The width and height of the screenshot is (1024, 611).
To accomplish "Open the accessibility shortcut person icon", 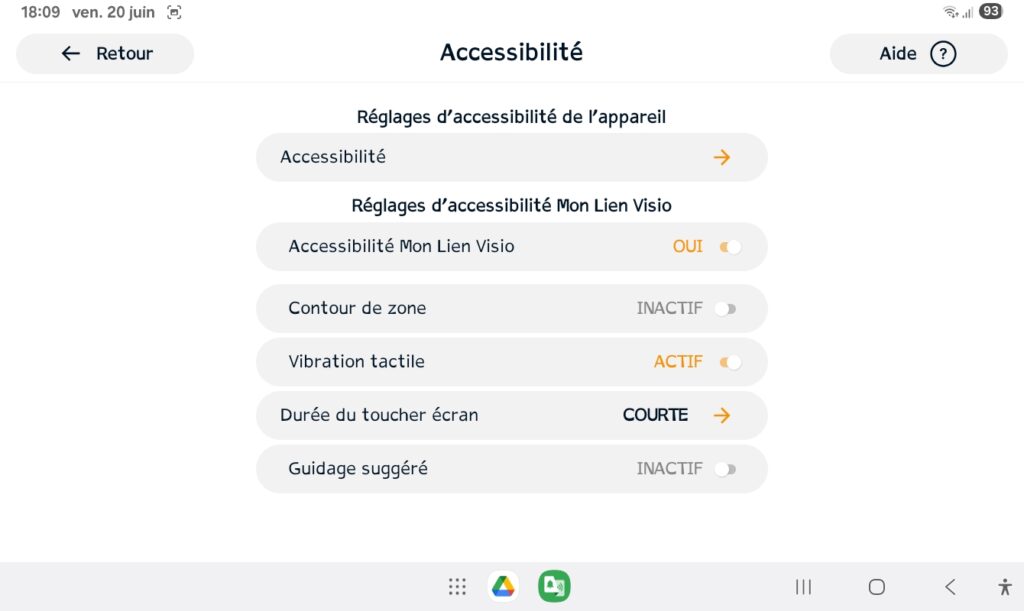I will point(1005,587).
